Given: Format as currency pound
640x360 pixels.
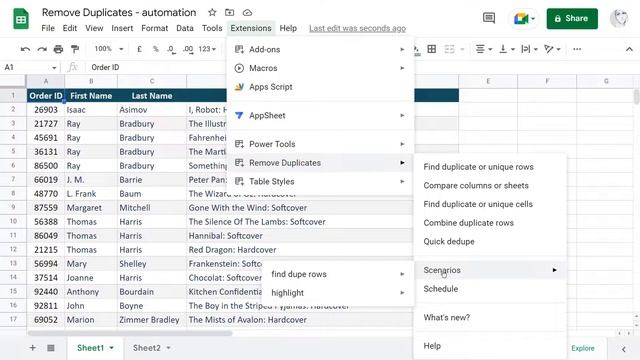Looking at the screenshot, I should coord(139,49).
